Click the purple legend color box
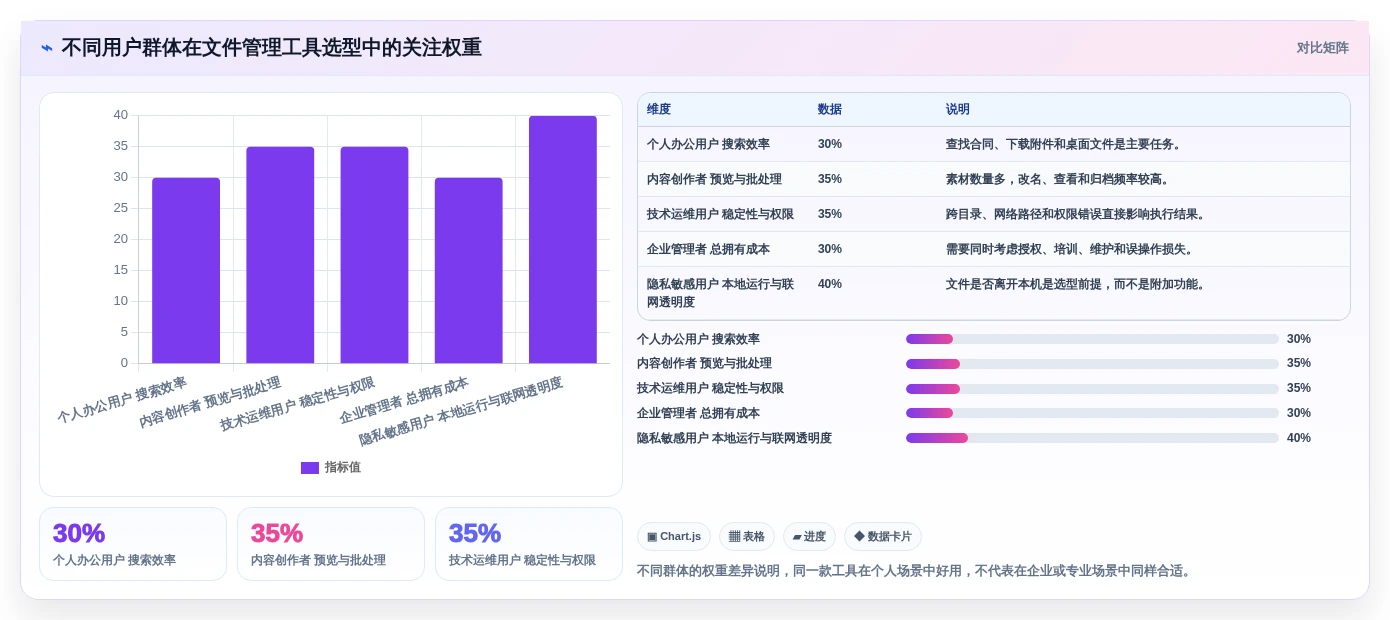This screenshot has width=1390, height=620. (x=309, y=467)
